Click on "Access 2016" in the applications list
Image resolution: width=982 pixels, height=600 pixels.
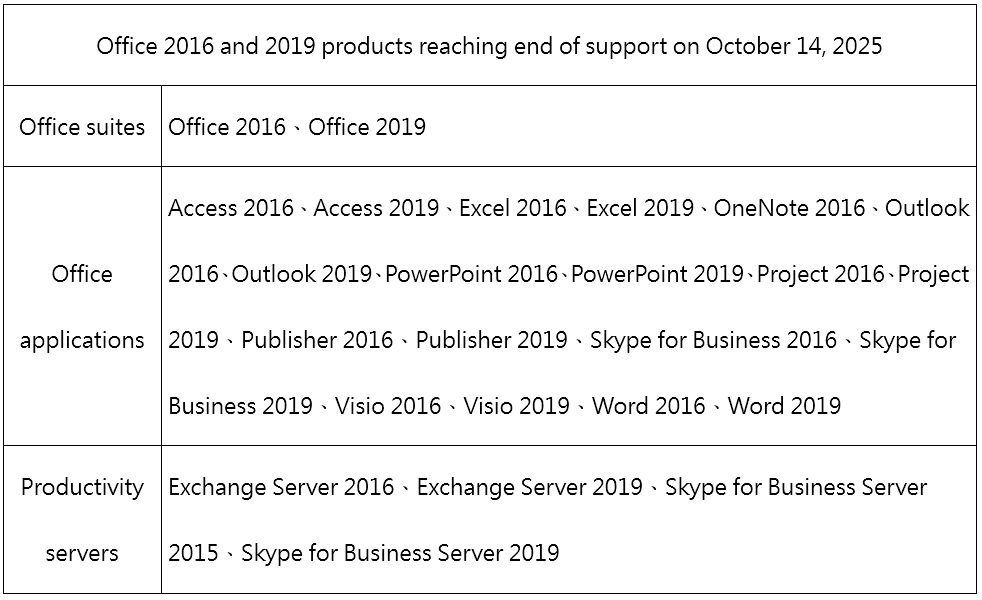(x=231, y=208)
